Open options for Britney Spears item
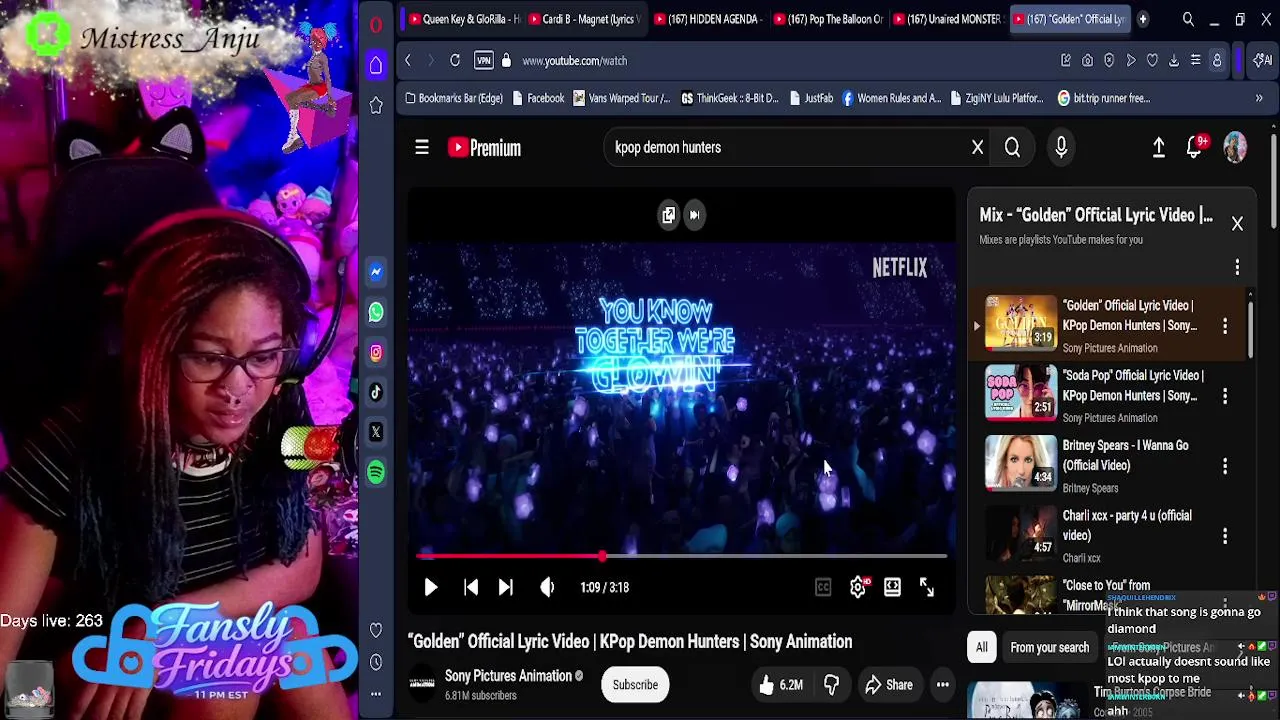1280x720 pixels. pyautogui.click(x=1225, y=466)
